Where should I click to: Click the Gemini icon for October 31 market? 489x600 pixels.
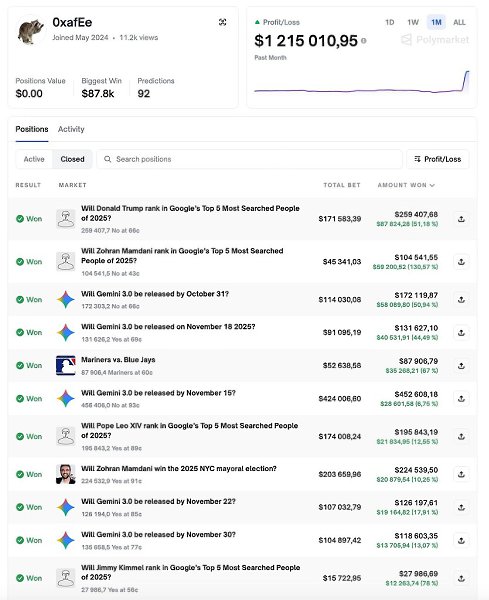click(66, 300)
